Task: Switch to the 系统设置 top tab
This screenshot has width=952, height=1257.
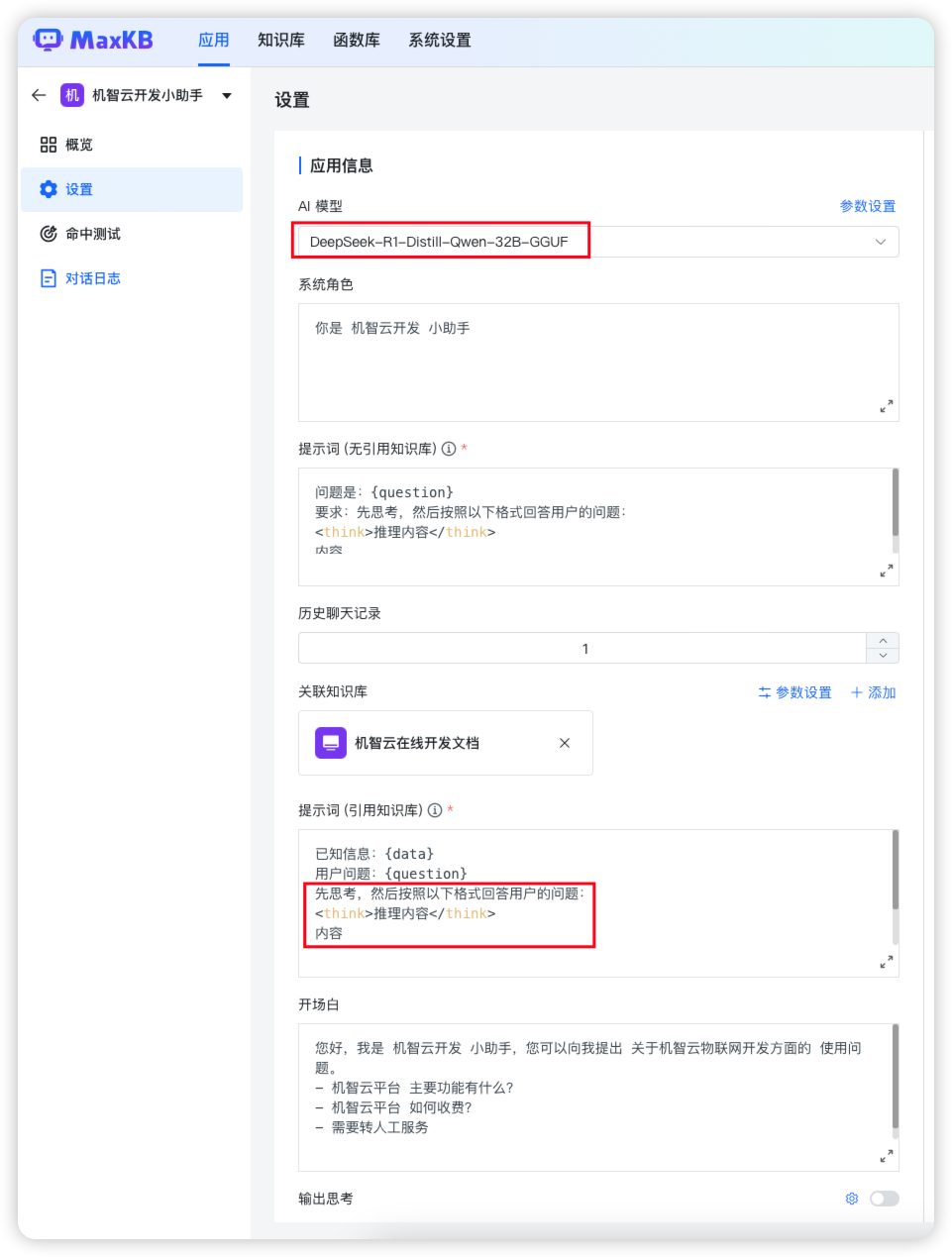Action: click(440, 41)
